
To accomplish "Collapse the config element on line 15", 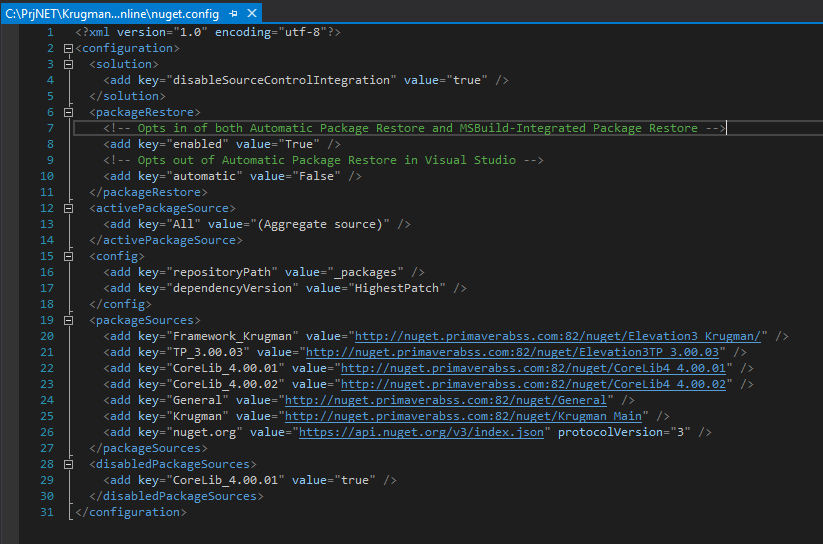I will click(68, 257).
